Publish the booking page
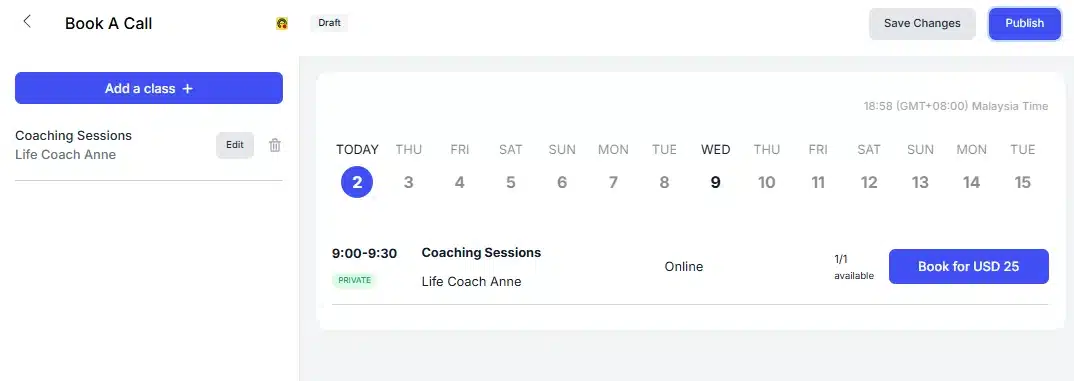 1025,23
